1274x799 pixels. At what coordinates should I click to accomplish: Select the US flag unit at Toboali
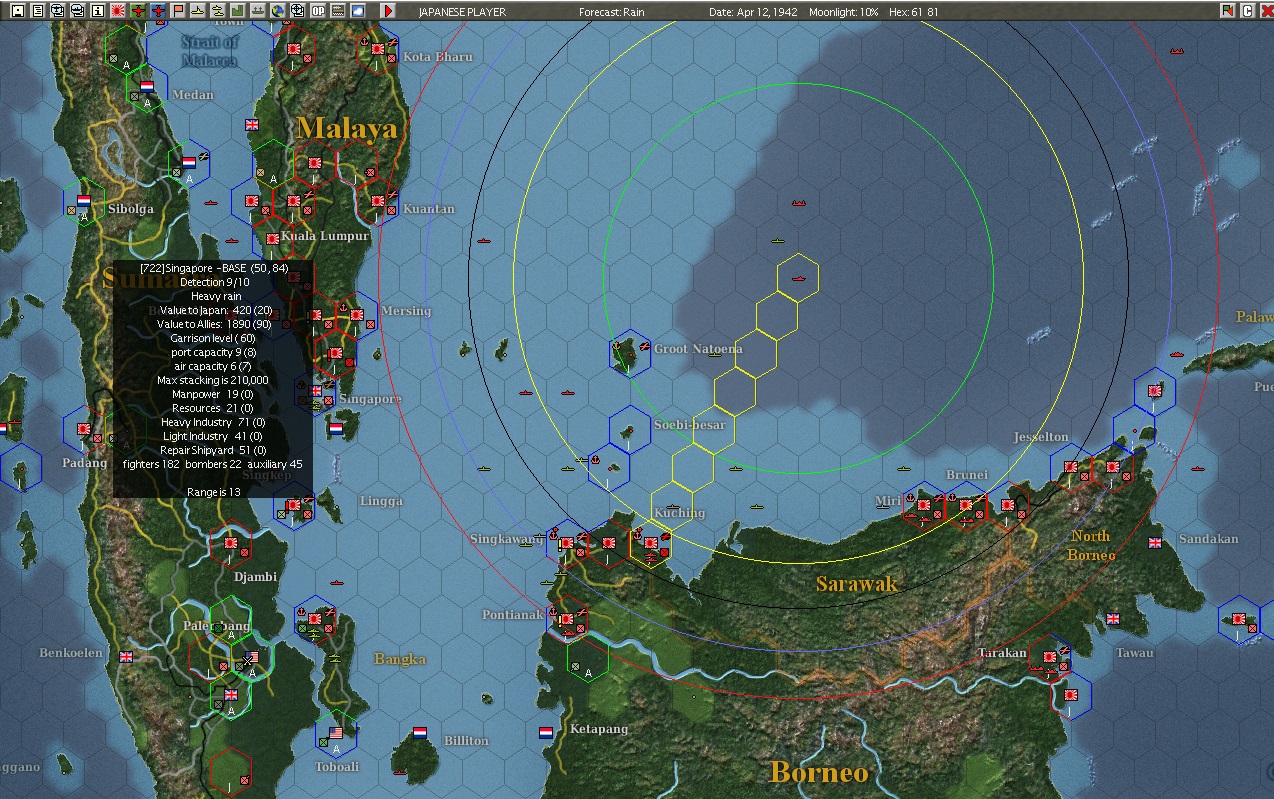pos(336,733)
